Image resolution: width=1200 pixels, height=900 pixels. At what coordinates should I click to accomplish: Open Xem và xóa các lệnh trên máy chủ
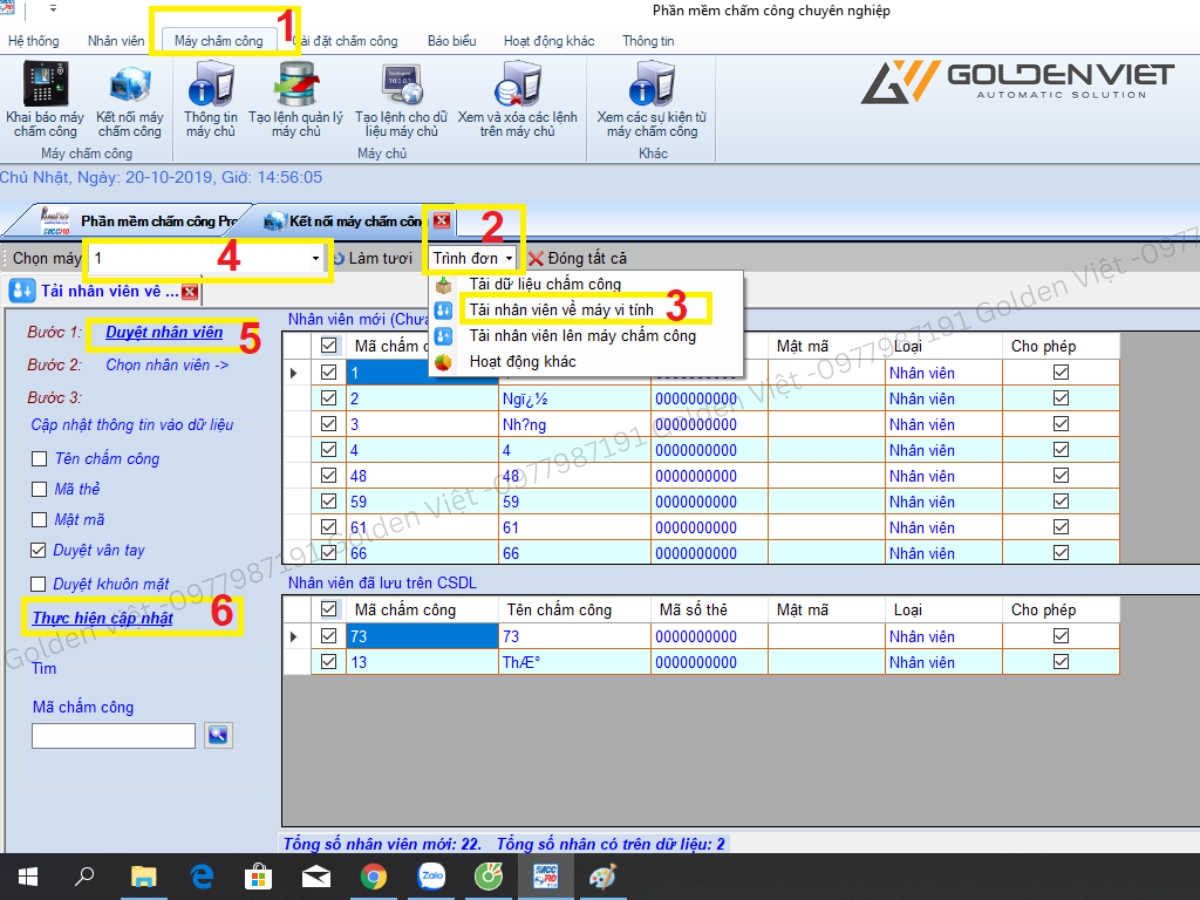[x=517, y=86]
